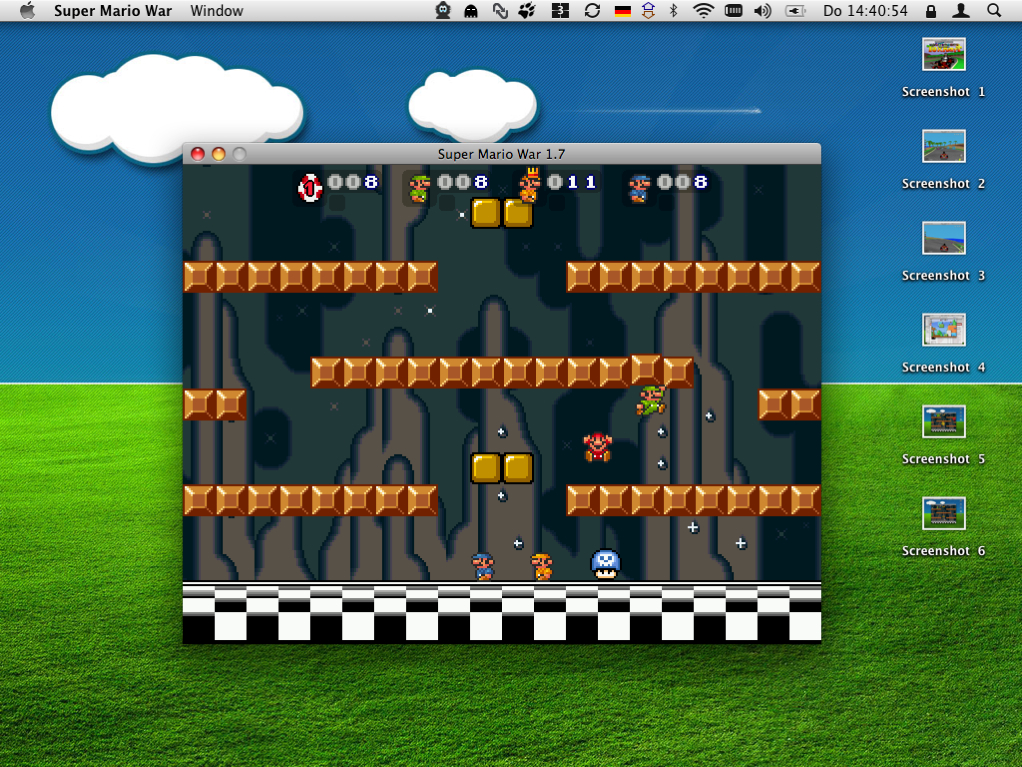Image resolution: width=1022 pixels, height=767 pixels.
Task: Open the Apple menu
Action: coord(27,10)
